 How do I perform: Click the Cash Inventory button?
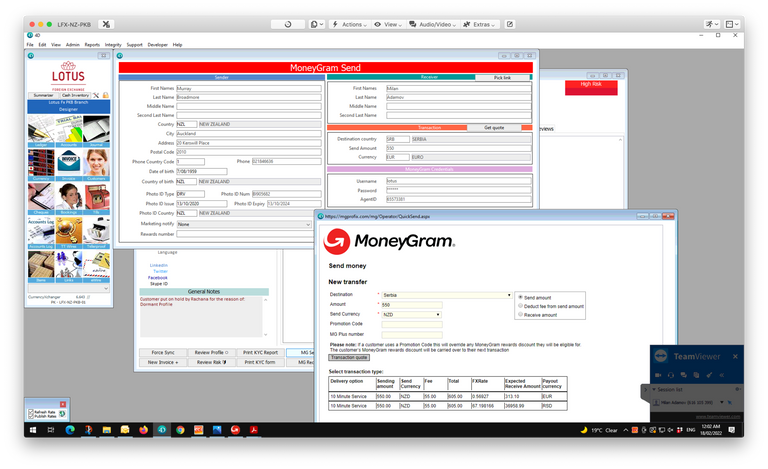click(x=75, y=95)
